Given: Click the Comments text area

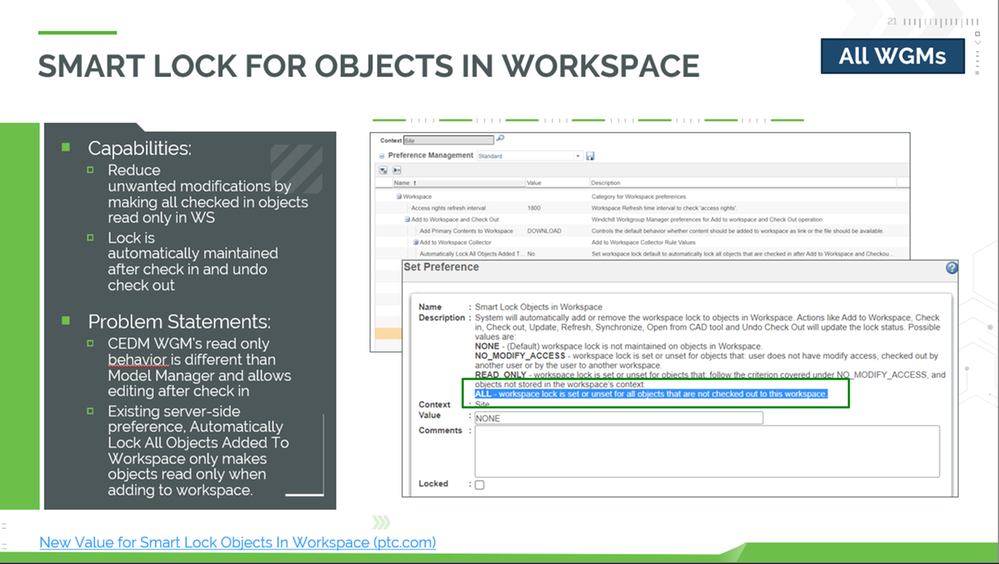Looking at the screenshot, I should coord(707,451).
